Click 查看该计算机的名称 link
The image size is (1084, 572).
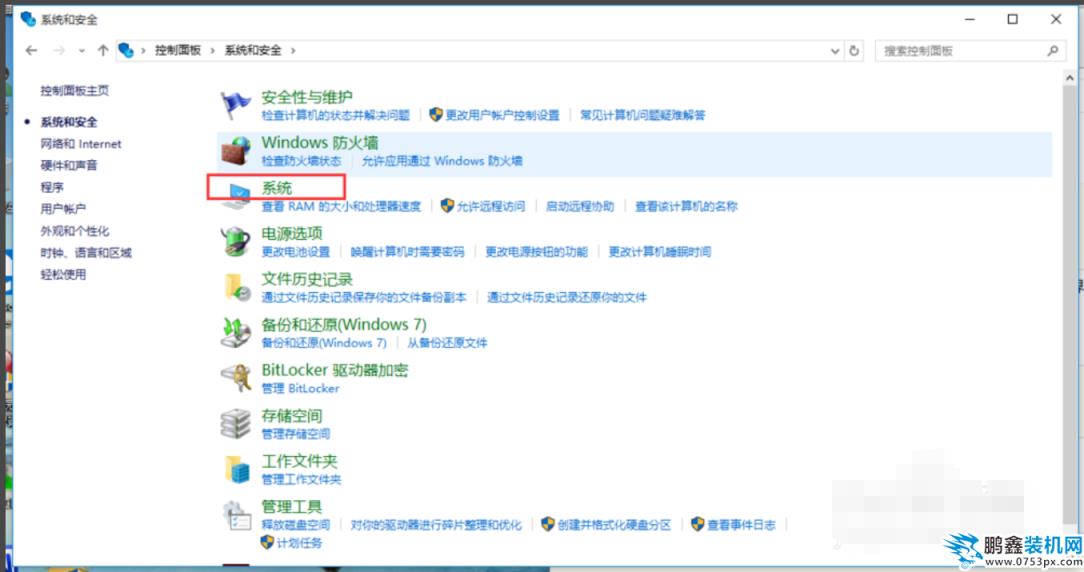pos(686,207)
